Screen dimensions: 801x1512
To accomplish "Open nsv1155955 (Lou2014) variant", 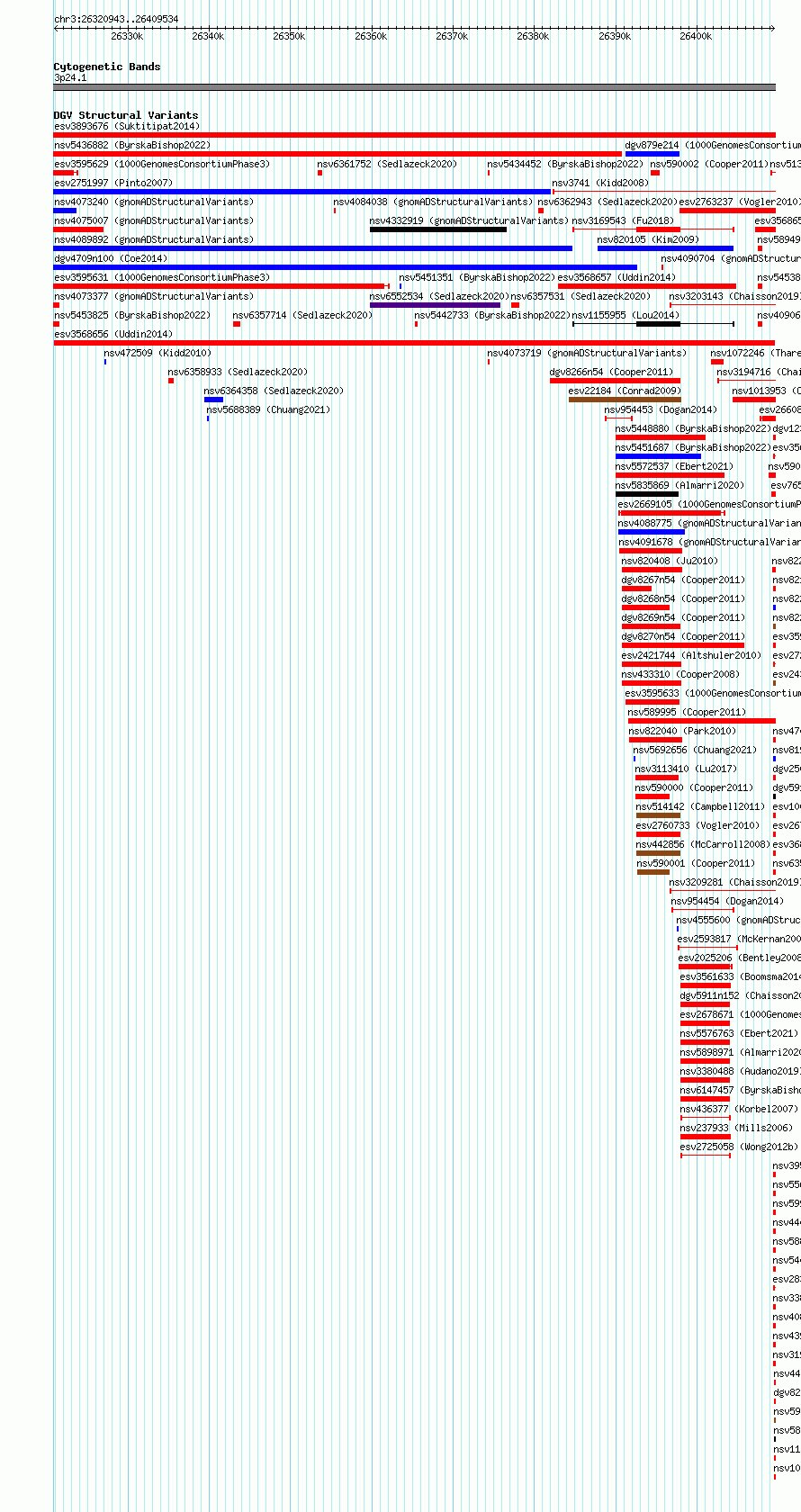I will point(626,316).
